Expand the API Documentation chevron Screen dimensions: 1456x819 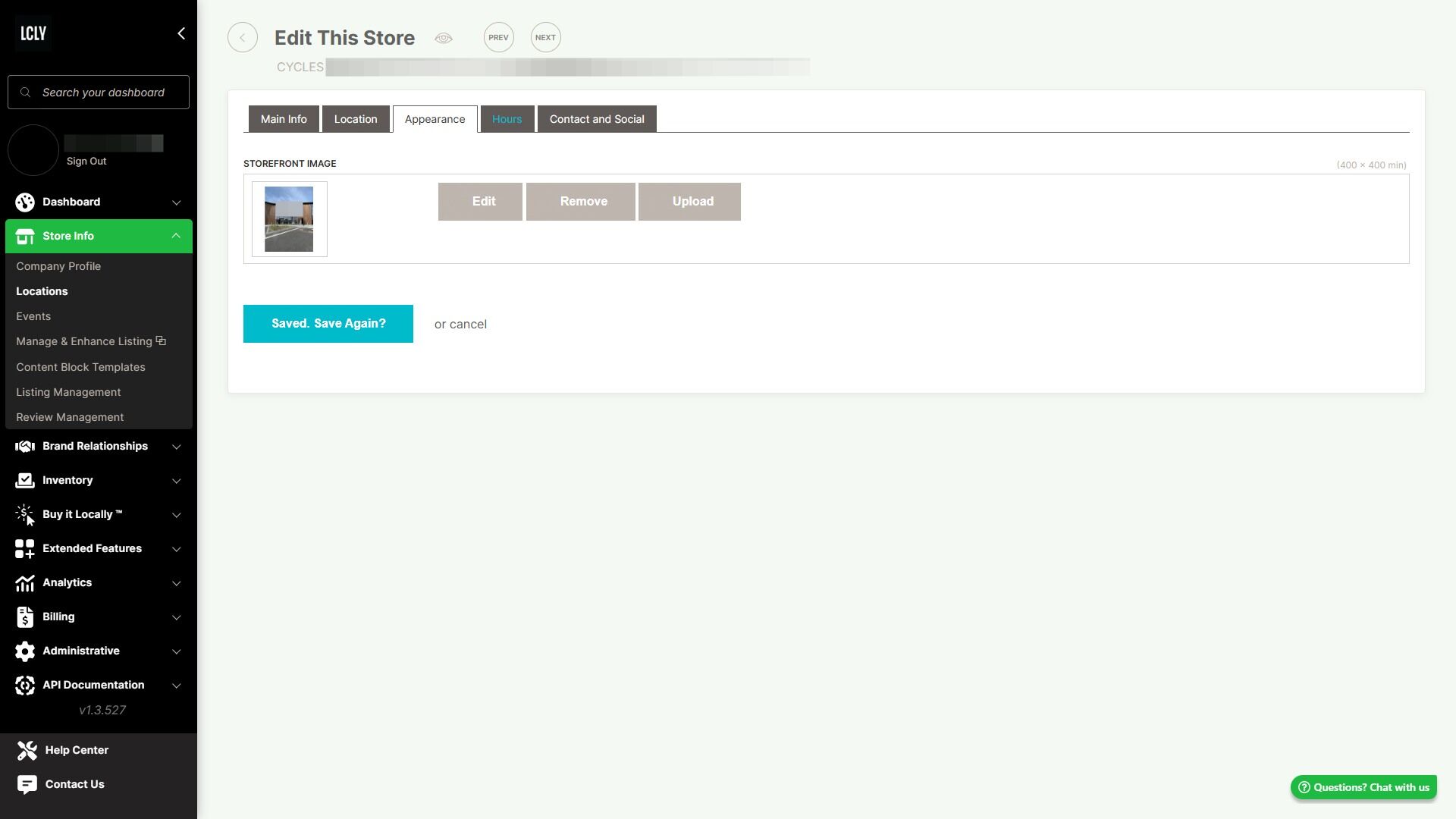(176, 686)
